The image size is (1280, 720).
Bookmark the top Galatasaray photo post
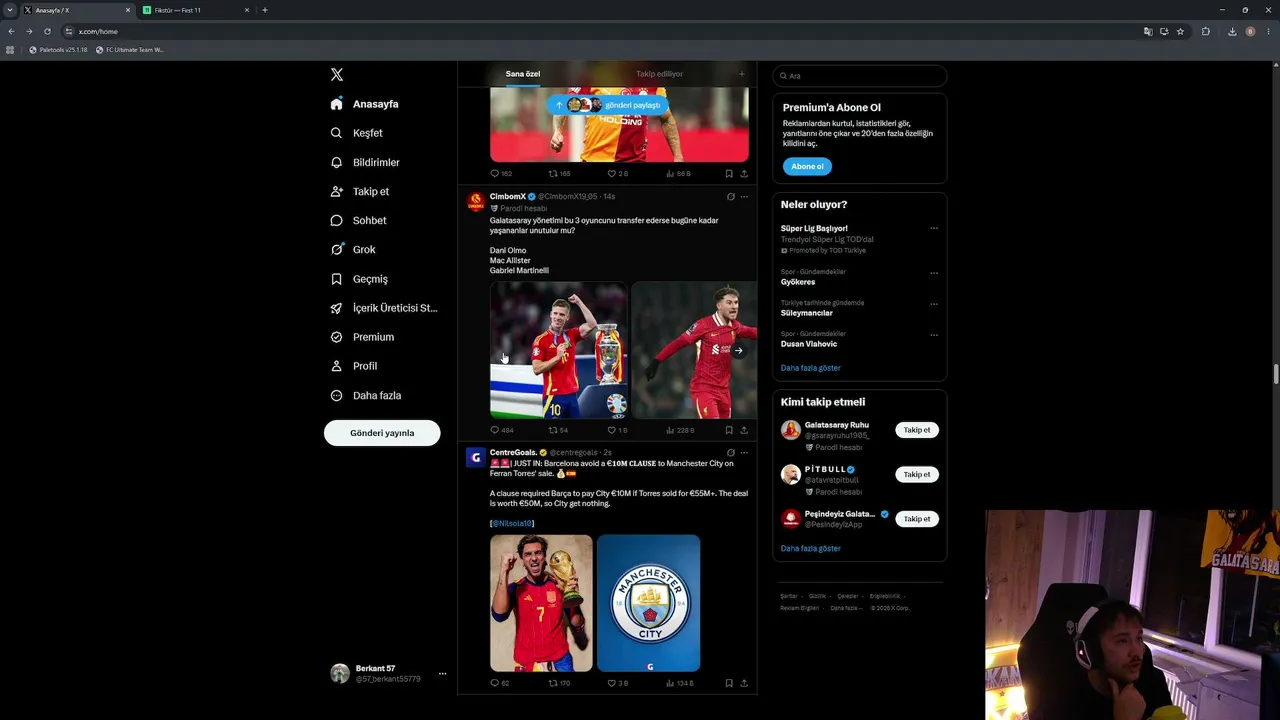(x=729, y=174)
